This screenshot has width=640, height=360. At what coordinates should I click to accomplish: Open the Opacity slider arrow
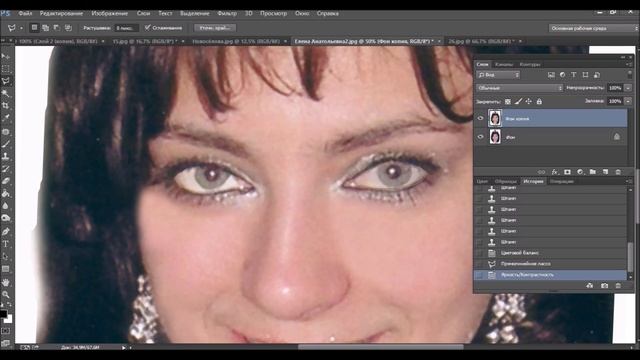(628, 88)
